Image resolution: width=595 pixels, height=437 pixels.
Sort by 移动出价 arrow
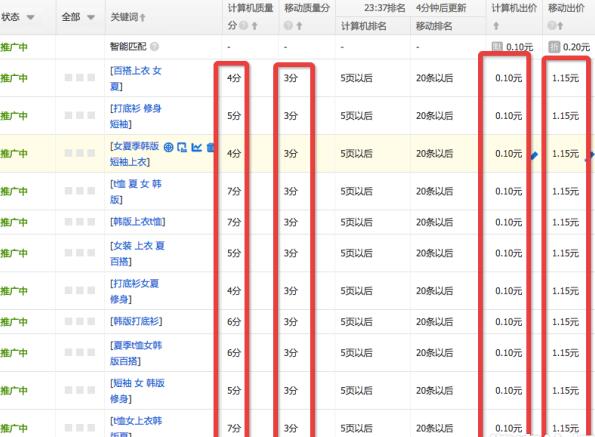560,26
